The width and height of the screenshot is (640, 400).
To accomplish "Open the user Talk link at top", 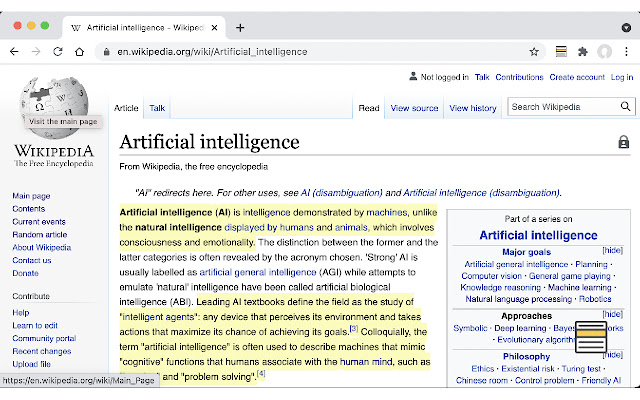I will [482, 77].
